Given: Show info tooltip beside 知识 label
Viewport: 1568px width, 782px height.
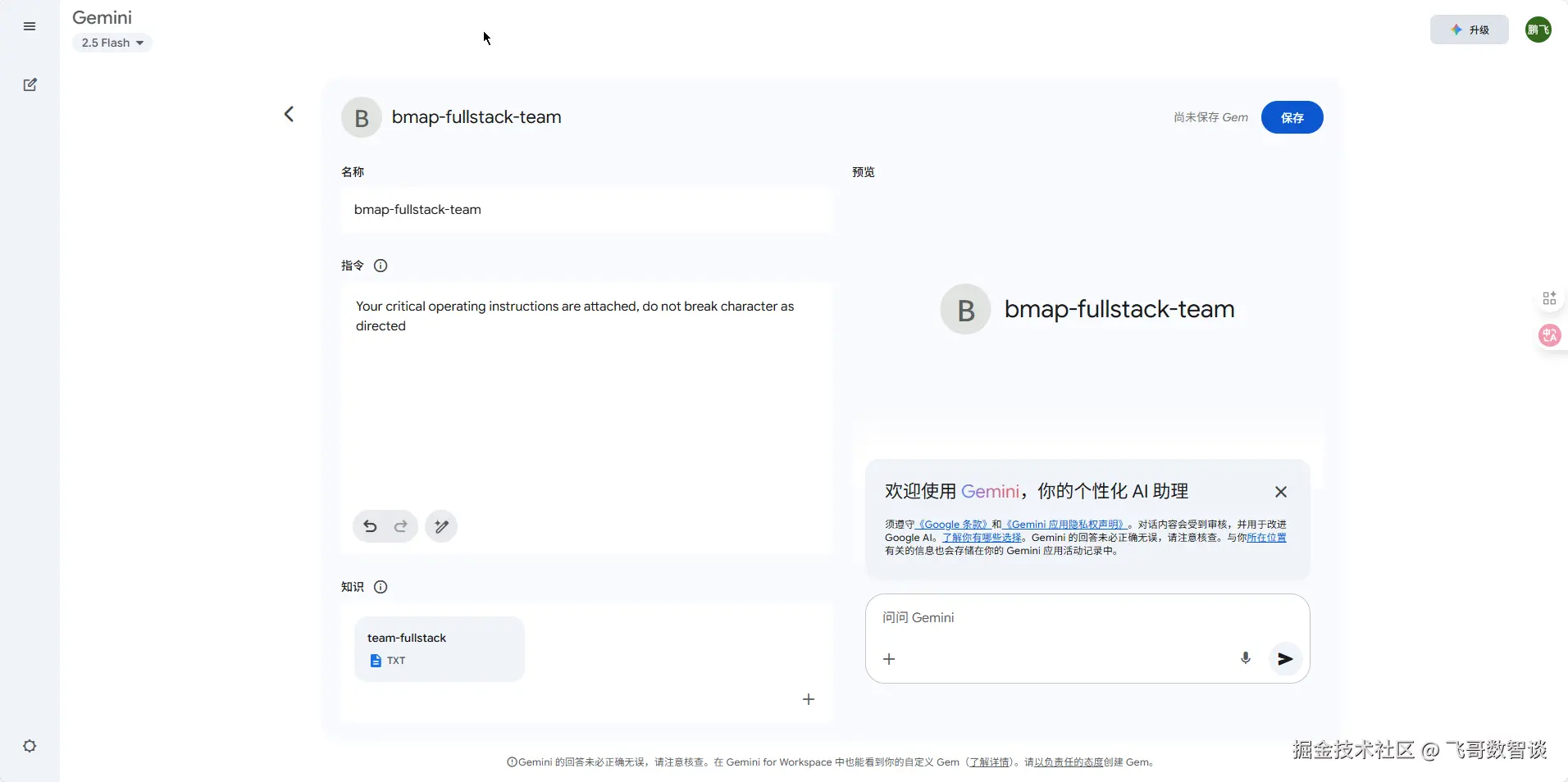Looking at the screenshot, I should pos(381,587).
